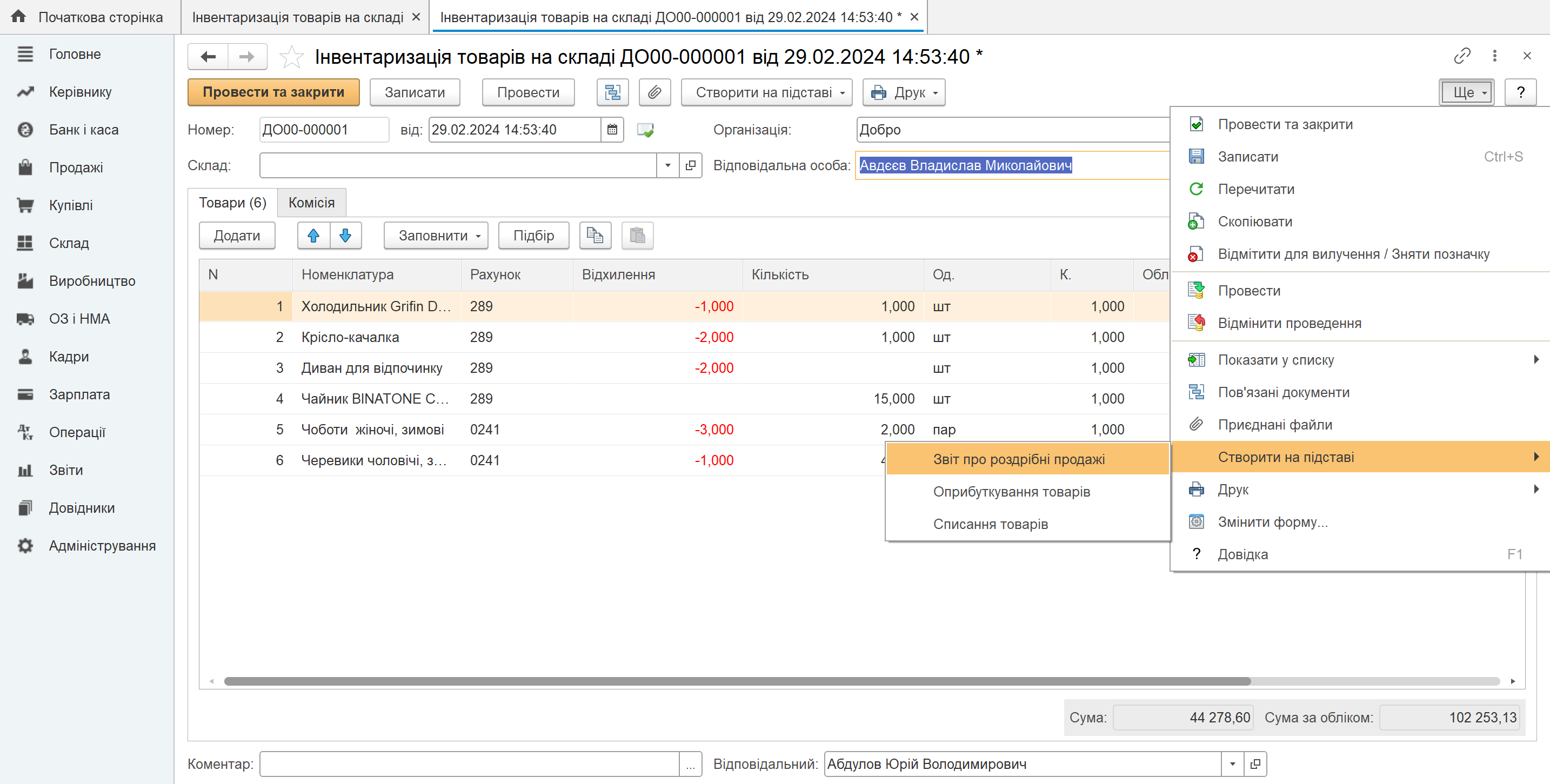Click document posted status icon

pyautogui.click(x=645, y=130)
